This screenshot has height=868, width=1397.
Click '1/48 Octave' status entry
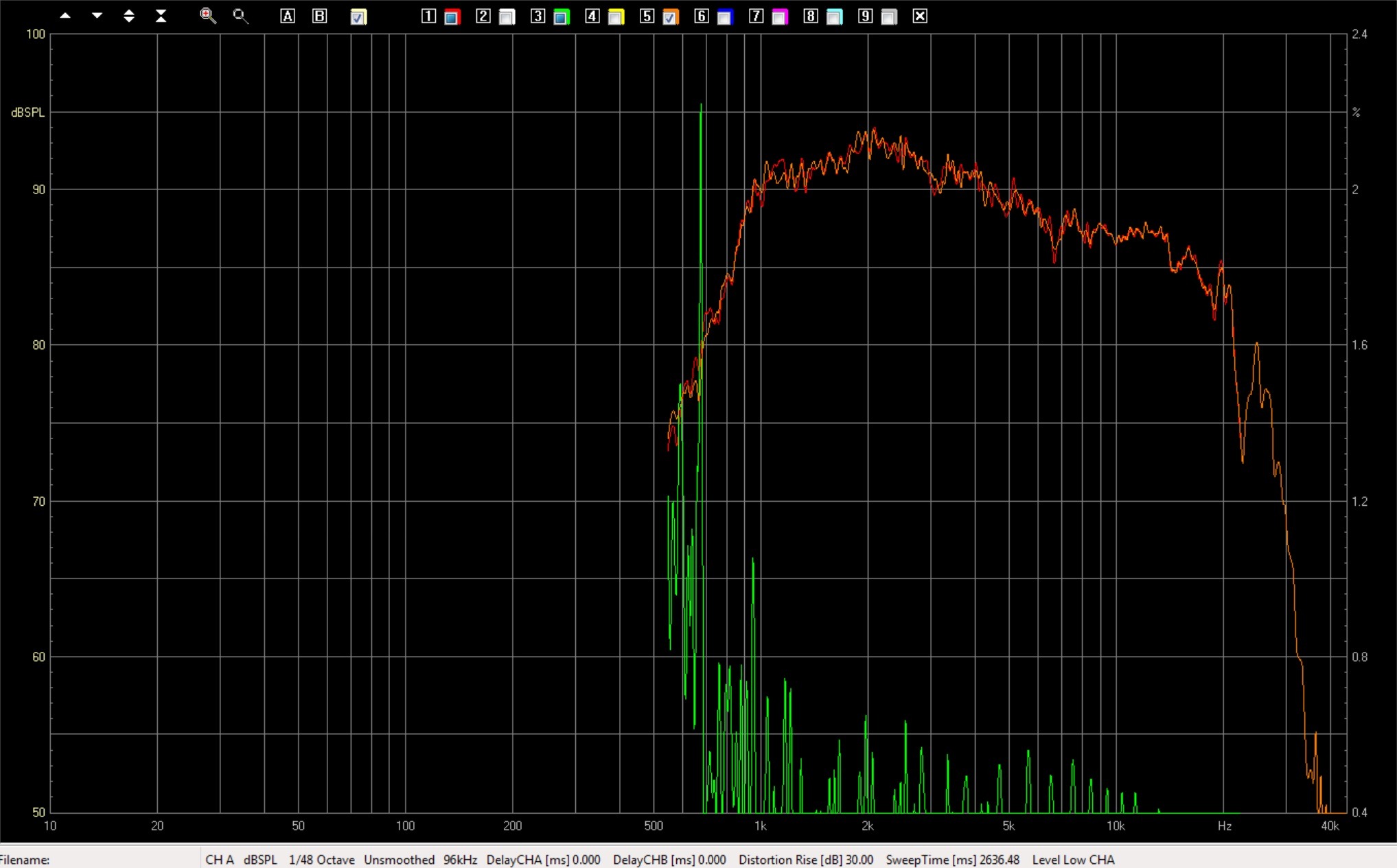pos(322,860)
